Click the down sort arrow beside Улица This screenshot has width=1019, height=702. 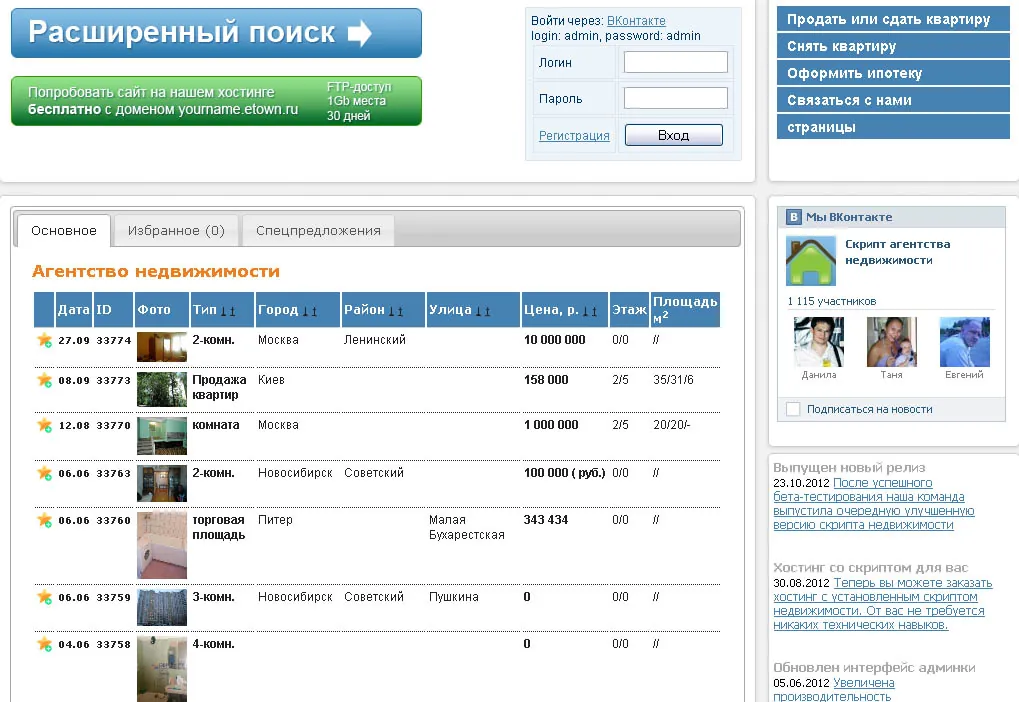478,311
